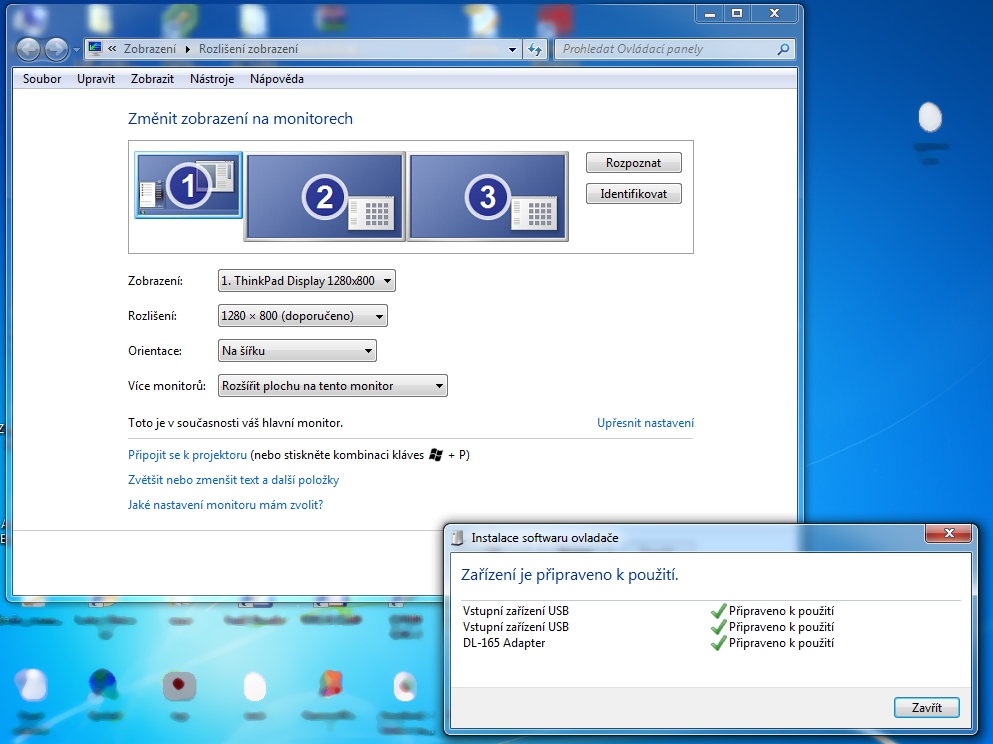This screenshot has width=993, height=744.
Task: Select monitor 1 thumbnail
Action: 189,185
